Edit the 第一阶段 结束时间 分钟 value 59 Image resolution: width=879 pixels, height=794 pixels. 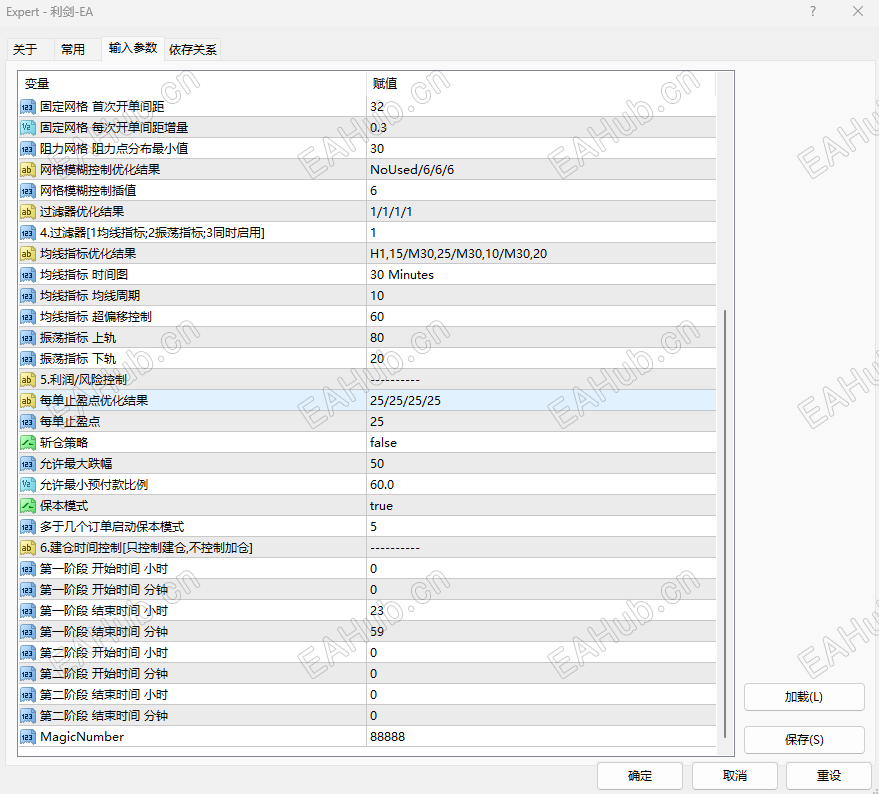pos(541,632)
